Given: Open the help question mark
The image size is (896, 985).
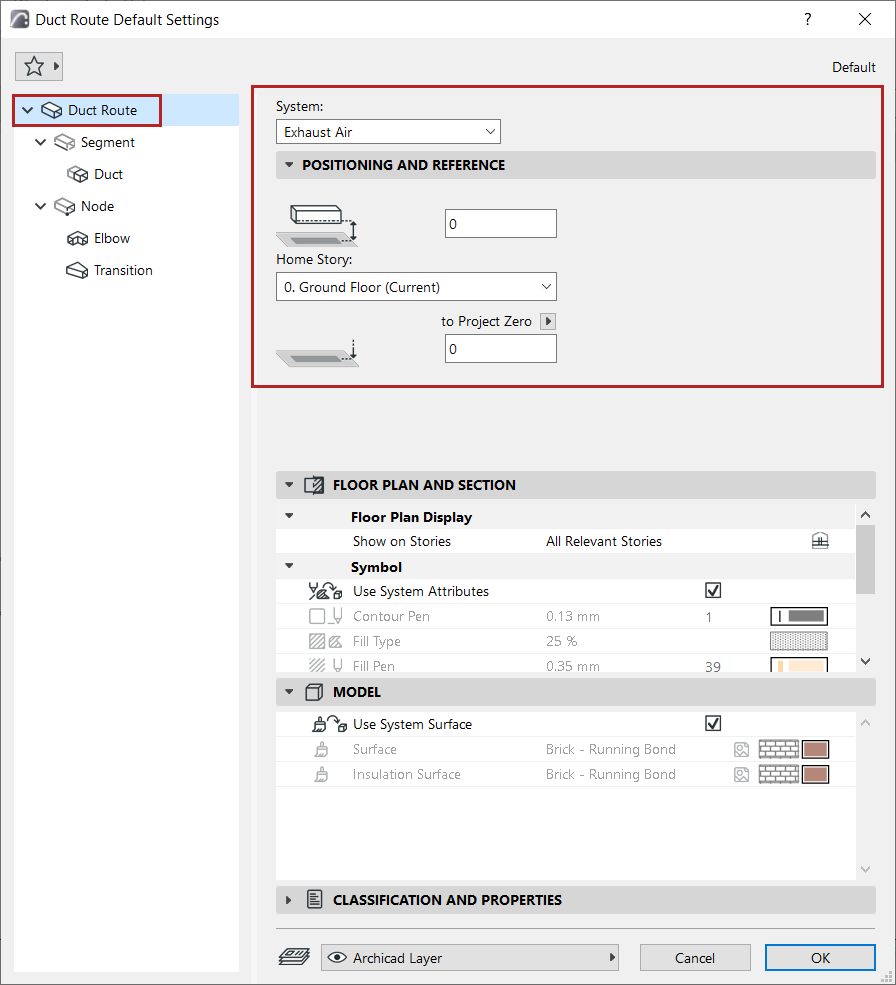Looking at the screenshot, I should click(807, 19).
